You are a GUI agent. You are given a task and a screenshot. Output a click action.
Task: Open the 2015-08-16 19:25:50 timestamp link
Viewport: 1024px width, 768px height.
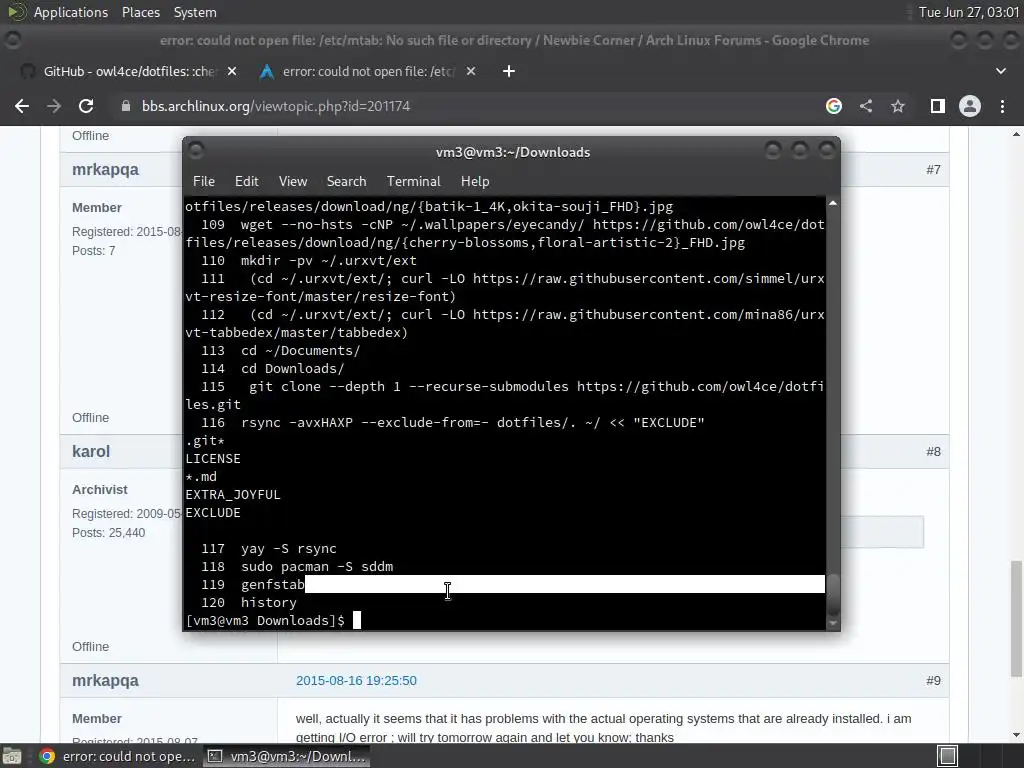tap(356, 680)
